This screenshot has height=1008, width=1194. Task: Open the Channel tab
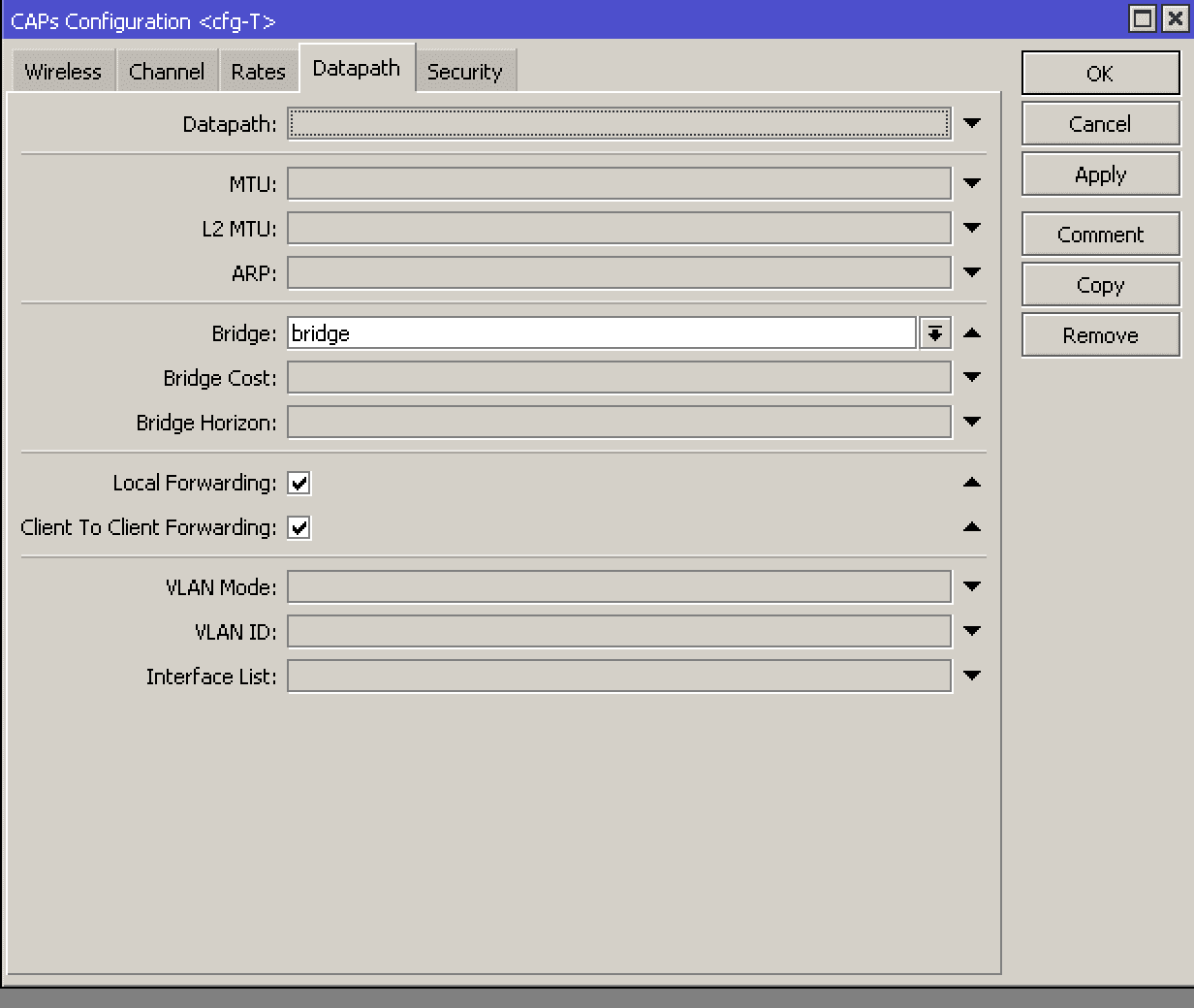pyautogui.click(x=167, y=72)
